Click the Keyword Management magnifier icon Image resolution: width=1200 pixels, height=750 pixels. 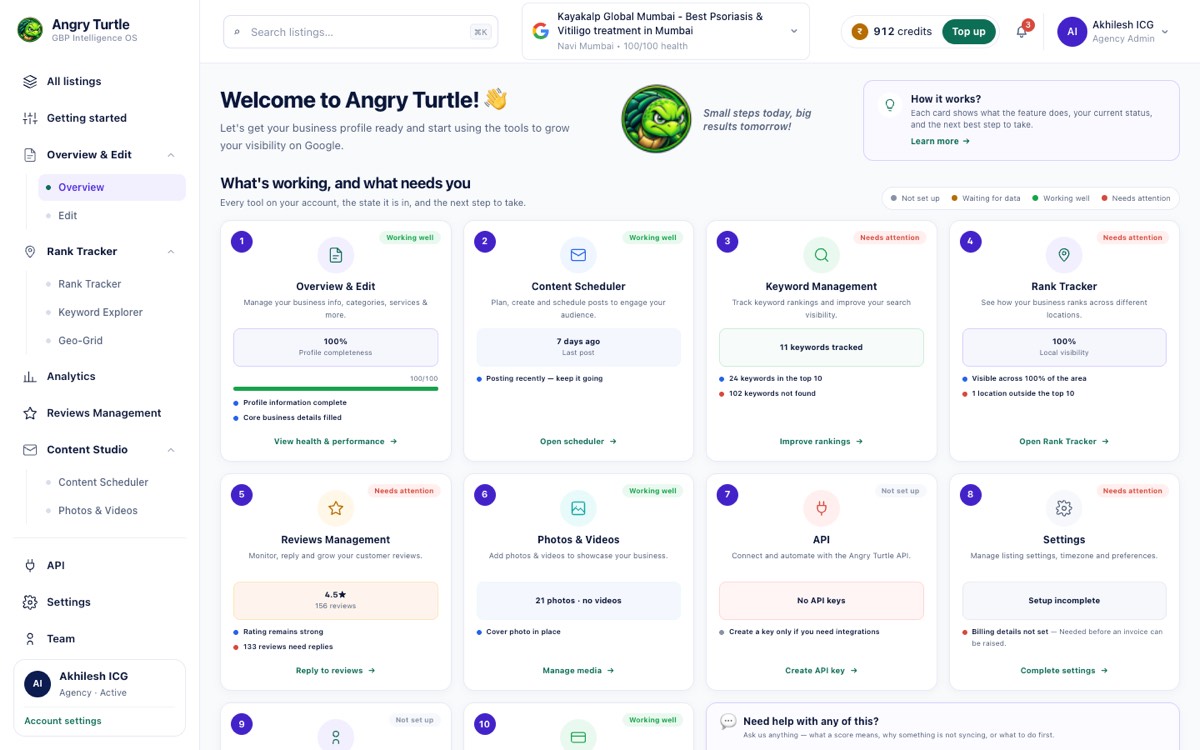pyautogui.click(x=821, y=255)
